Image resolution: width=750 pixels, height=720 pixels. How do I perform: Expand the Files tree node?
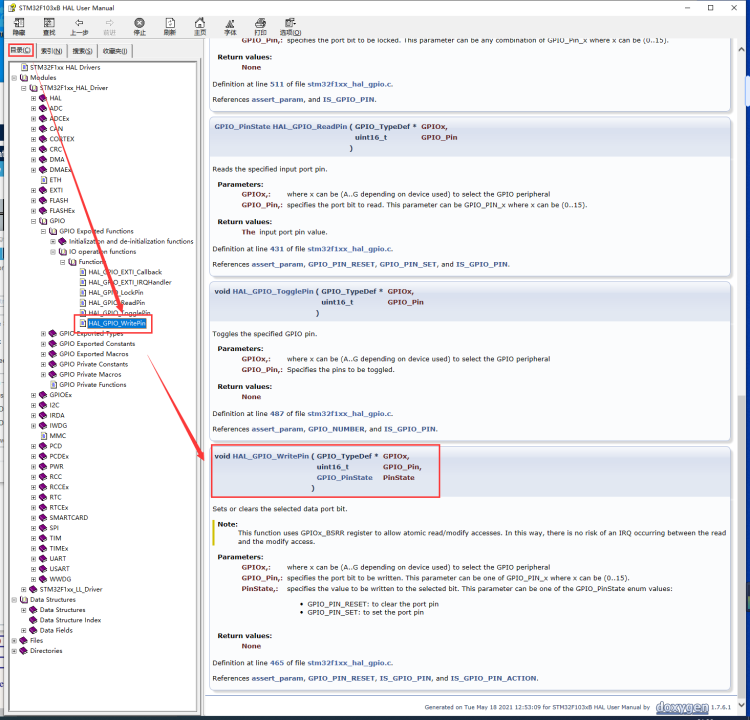pos(14,641)
